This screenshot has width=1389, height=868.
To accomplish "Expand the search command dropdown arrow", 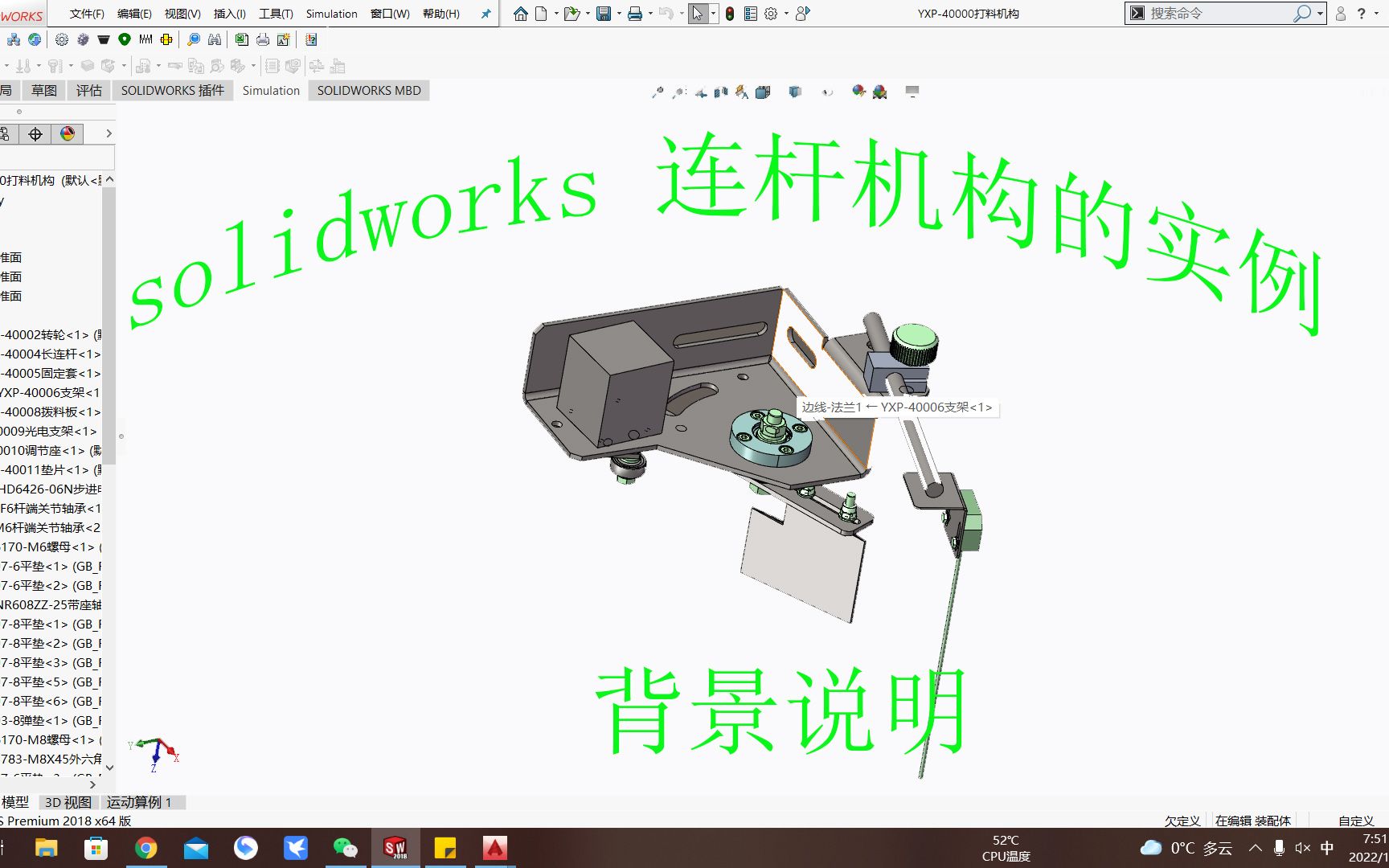I will (x=1320, y=14).
